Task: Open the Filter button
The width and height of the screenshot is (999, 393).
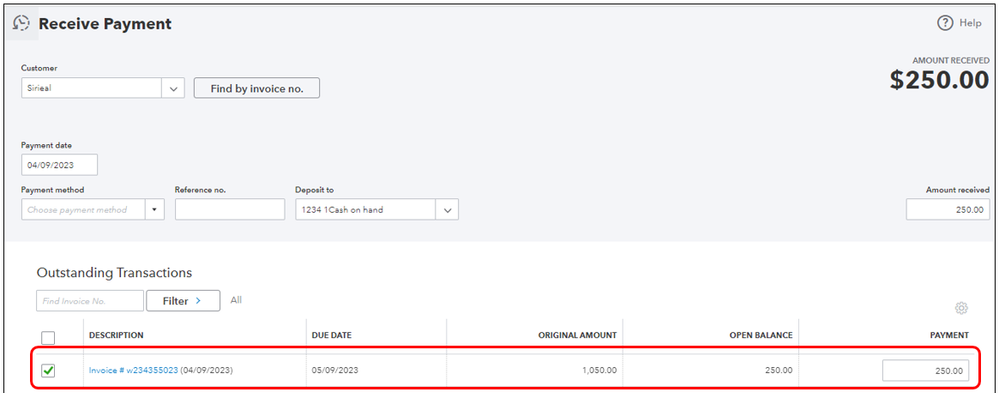Action: pyautogui.click(x=183, y=301)
